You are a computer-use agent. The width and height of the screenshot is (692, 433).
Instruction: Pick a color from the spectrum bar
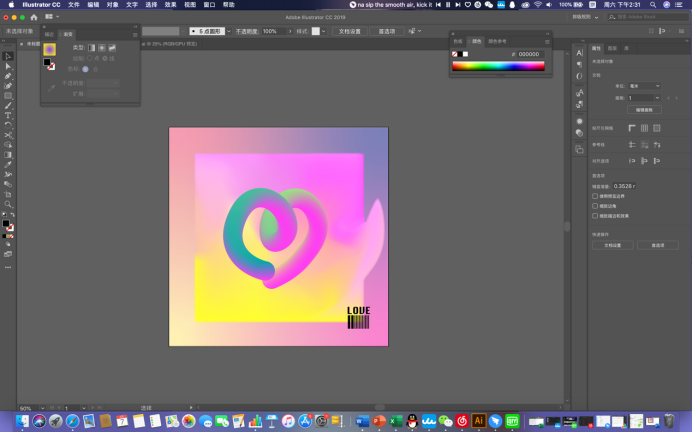point(498,66)
